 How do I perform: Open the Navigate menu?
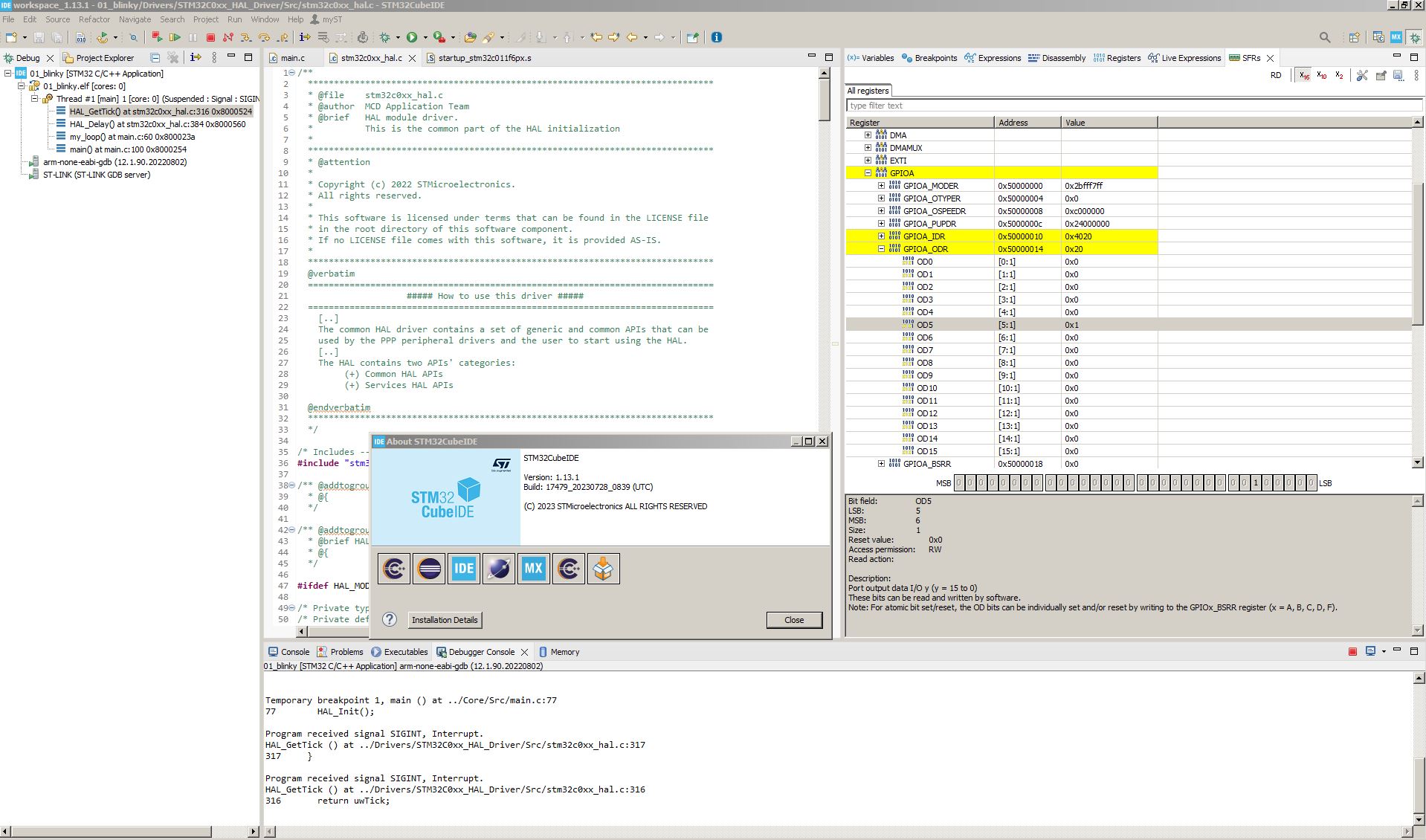(x=135, y=19)
